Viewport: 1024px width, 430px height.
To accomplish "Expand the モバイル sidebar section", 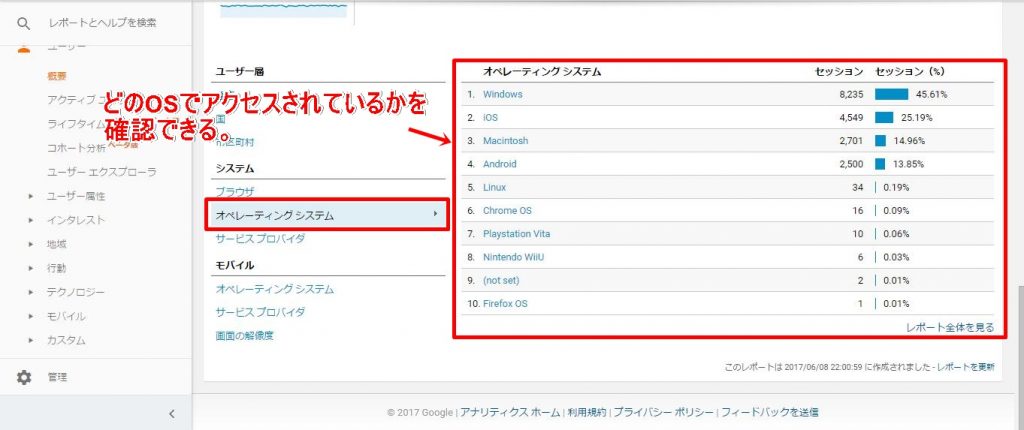I will 67,316.
